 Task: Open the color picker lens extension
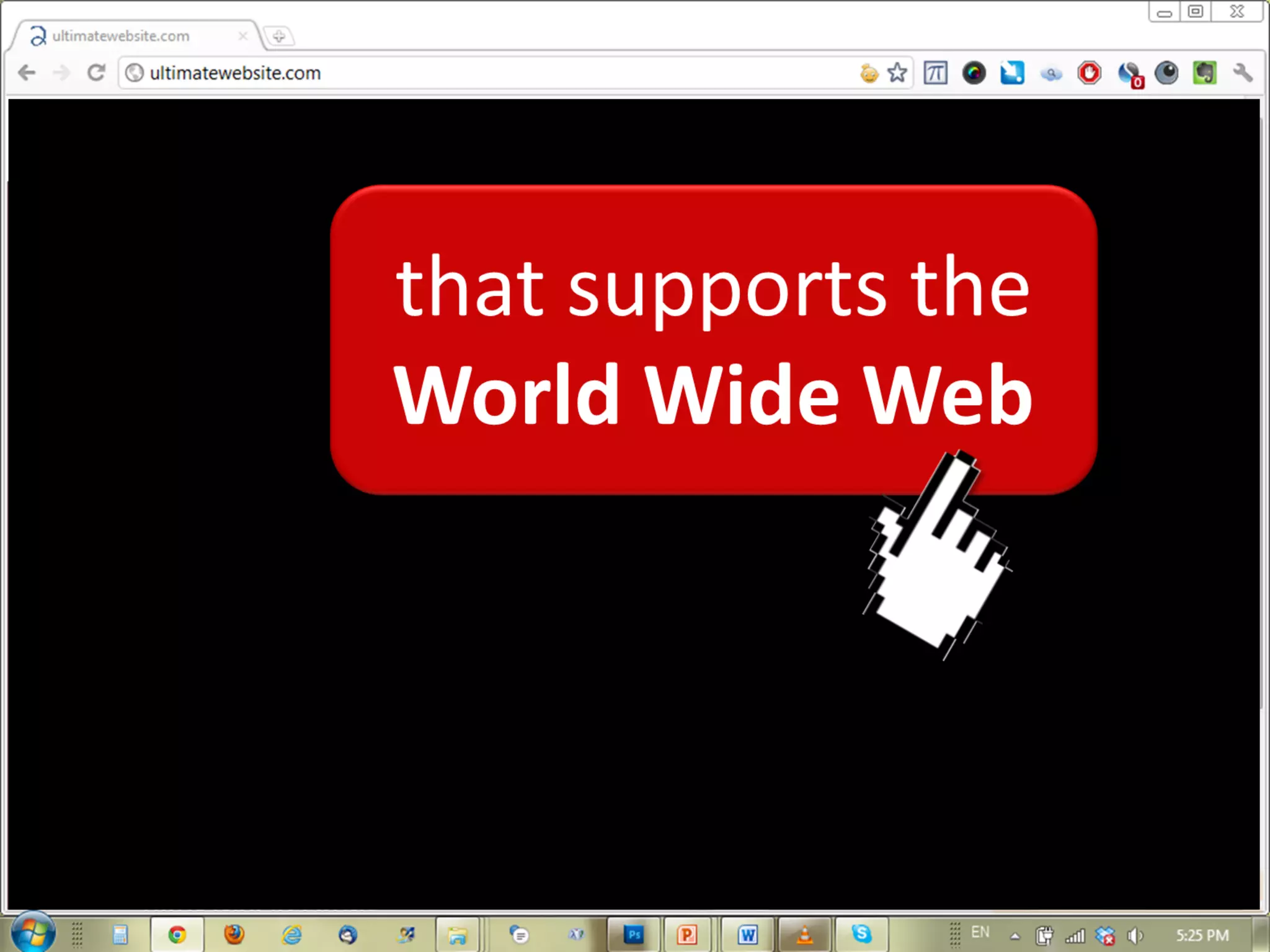[x=974, y=73]
